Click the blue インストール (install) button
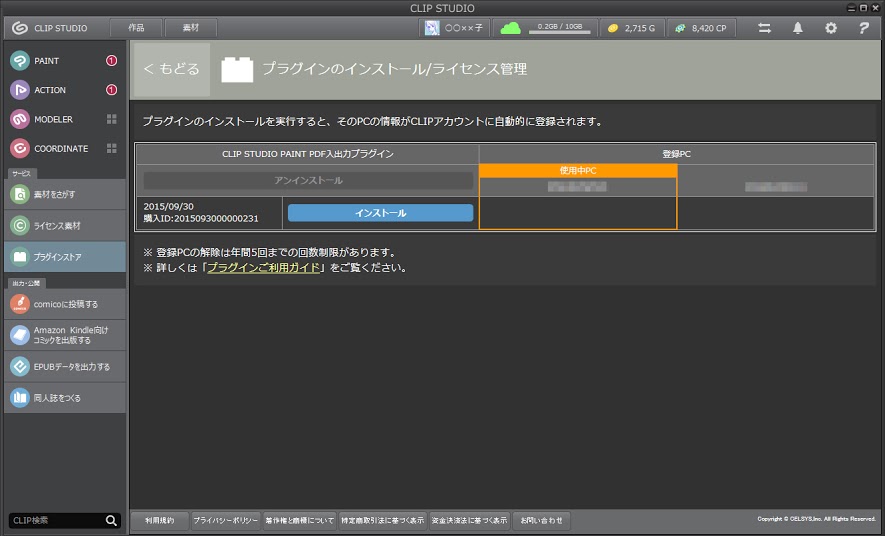This screenshot has width=885, height=536. [380, 213]
